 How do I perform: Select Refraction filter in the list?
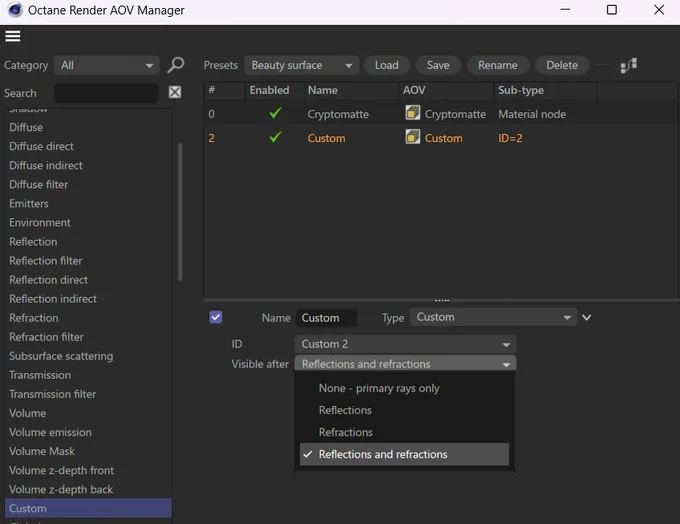pyautogui.click(x=88, y=337)
